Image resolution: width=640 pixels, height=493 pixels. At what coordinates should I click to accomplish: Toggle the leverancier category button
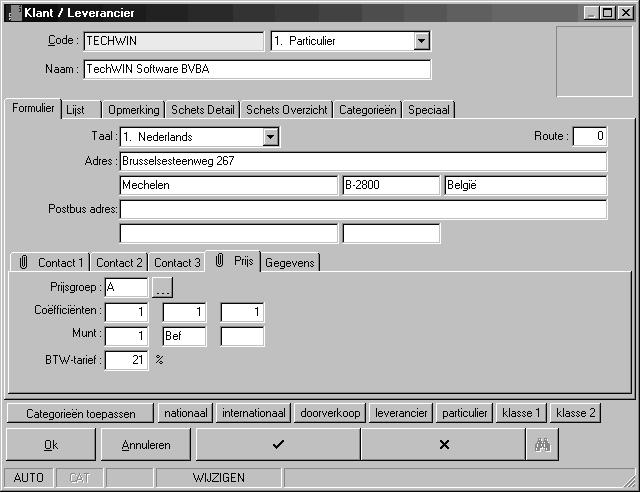(x=401, y=413)
